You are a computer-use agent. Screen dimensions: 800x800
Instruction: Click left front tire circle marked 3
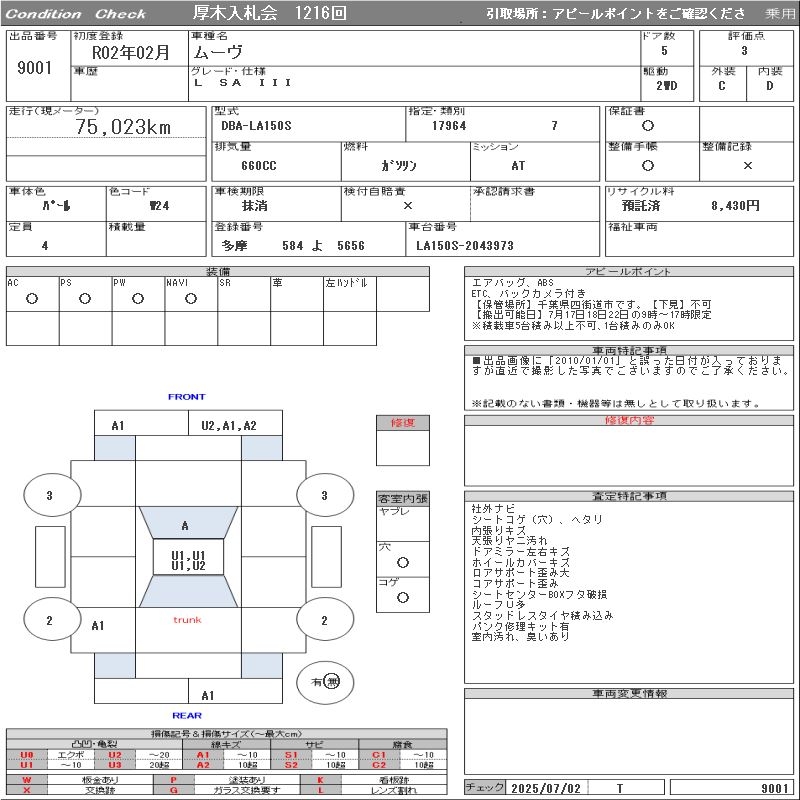pyautogui.click(x=52, y=495)
